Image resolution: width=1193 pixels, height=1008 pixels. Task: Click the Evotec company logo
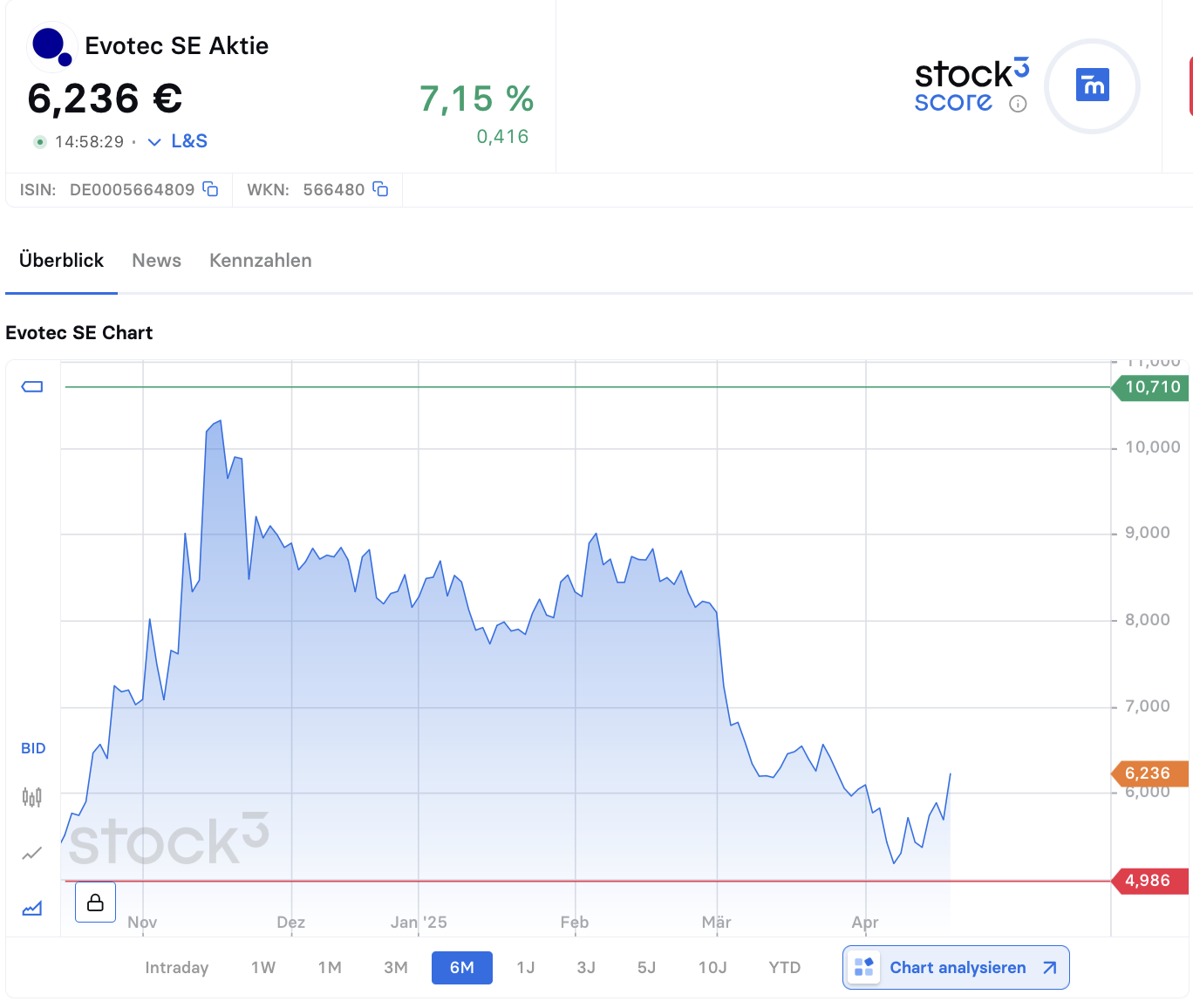[51, 46]
